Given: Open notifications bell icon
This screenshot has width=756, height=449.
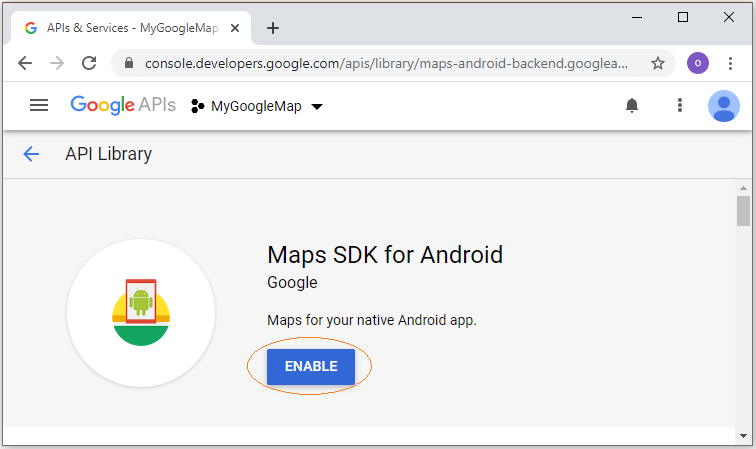Looking at the screenshot, I should (632, 105).
